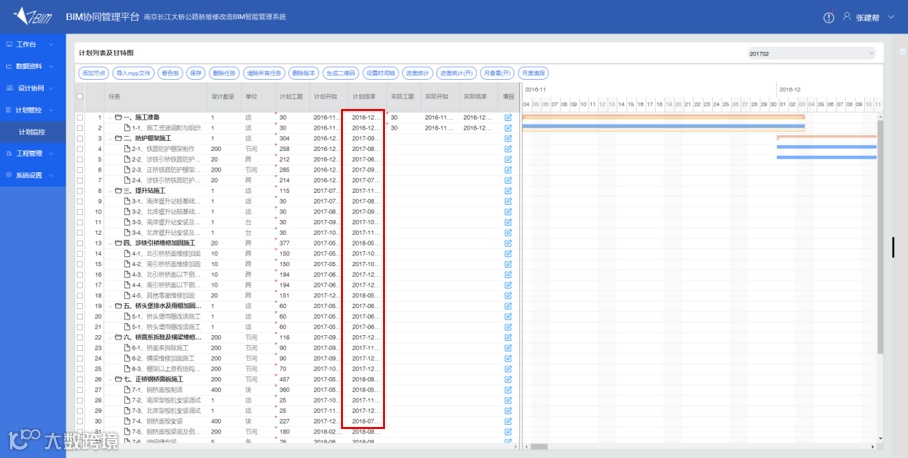Click the folder icon of 二、防护棚架施工
Viewport: 908px width, 458px height.
pos(118,138)
